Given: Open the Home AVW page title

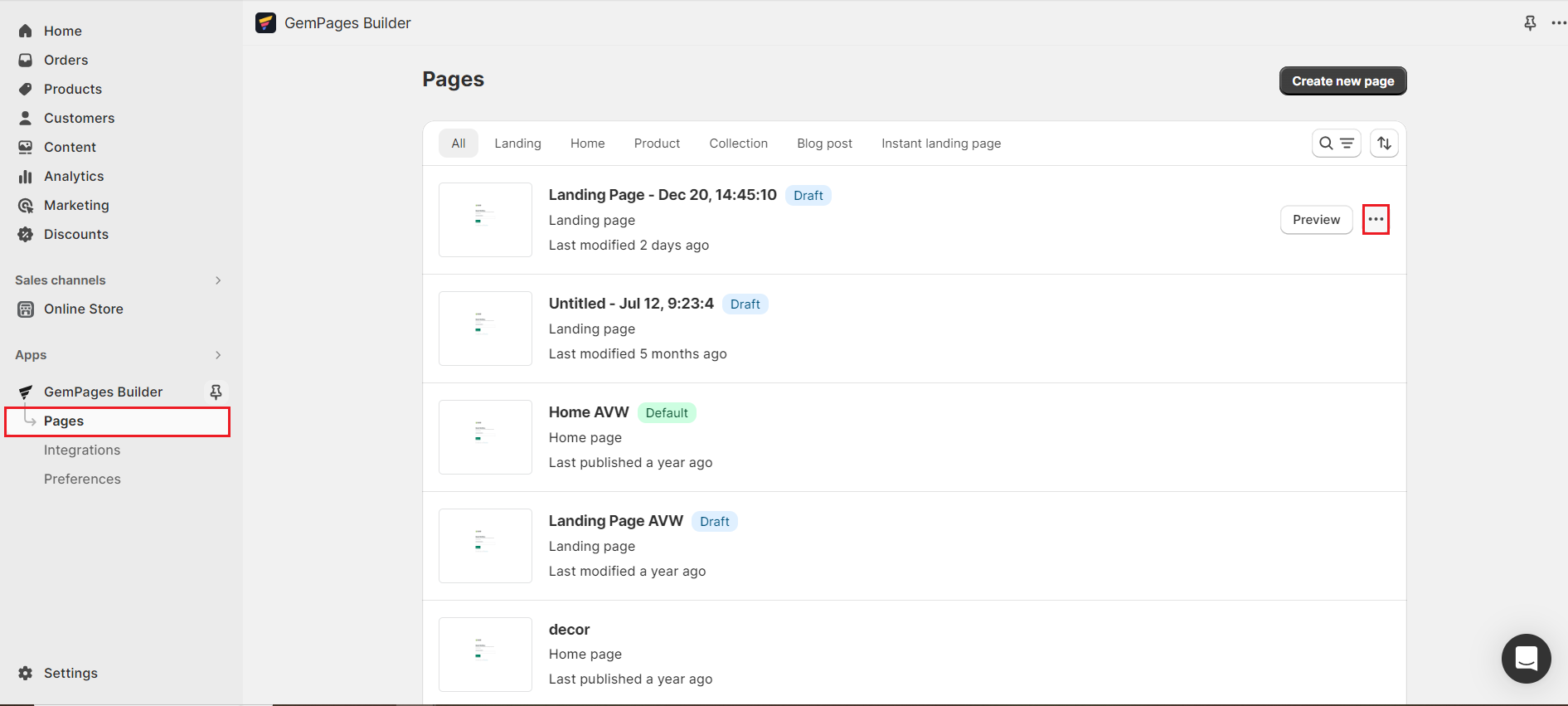Looking at the screenshot, I should click(589, 412).
